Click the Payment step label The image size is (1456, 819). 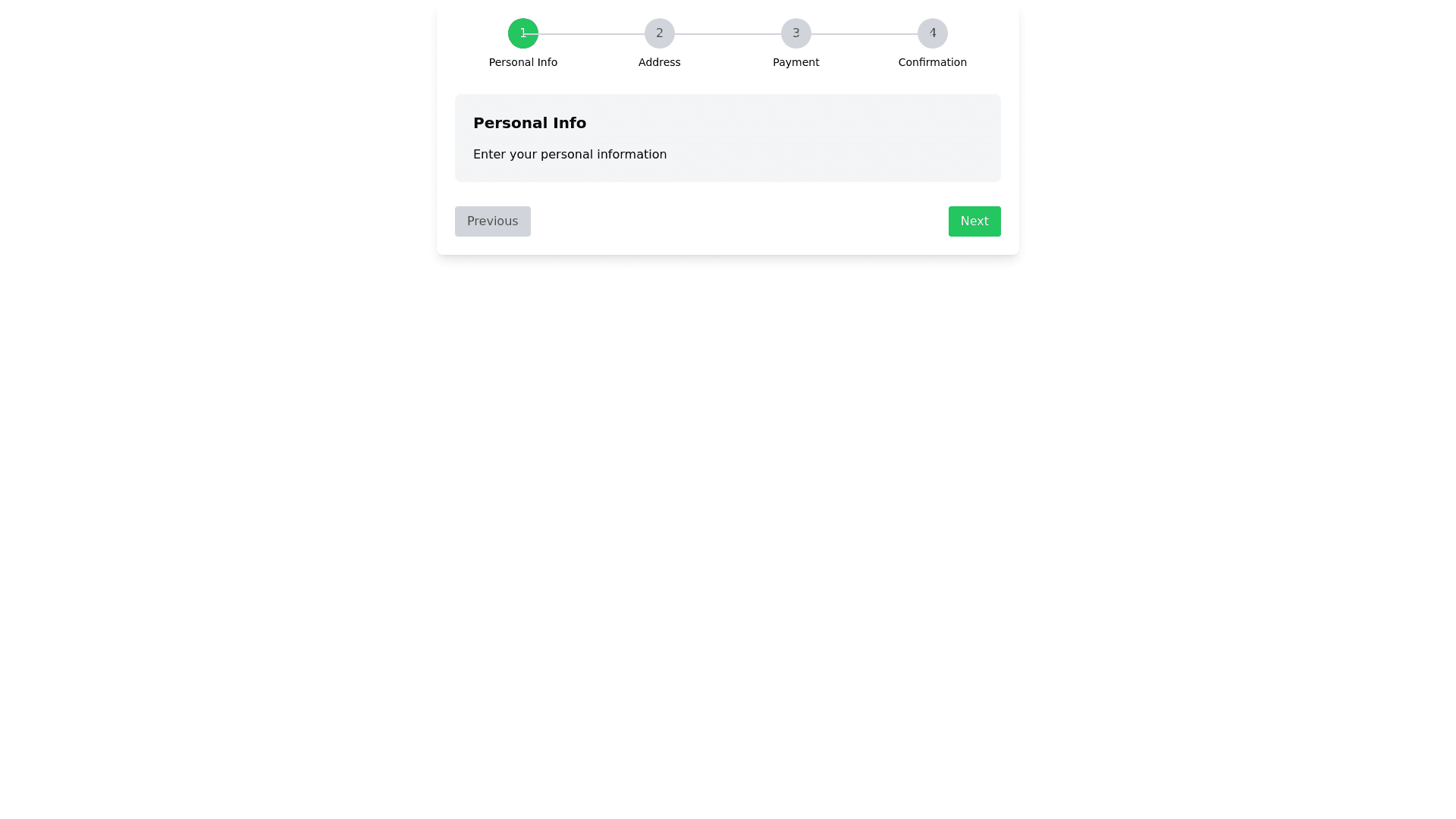pos(795,62)
